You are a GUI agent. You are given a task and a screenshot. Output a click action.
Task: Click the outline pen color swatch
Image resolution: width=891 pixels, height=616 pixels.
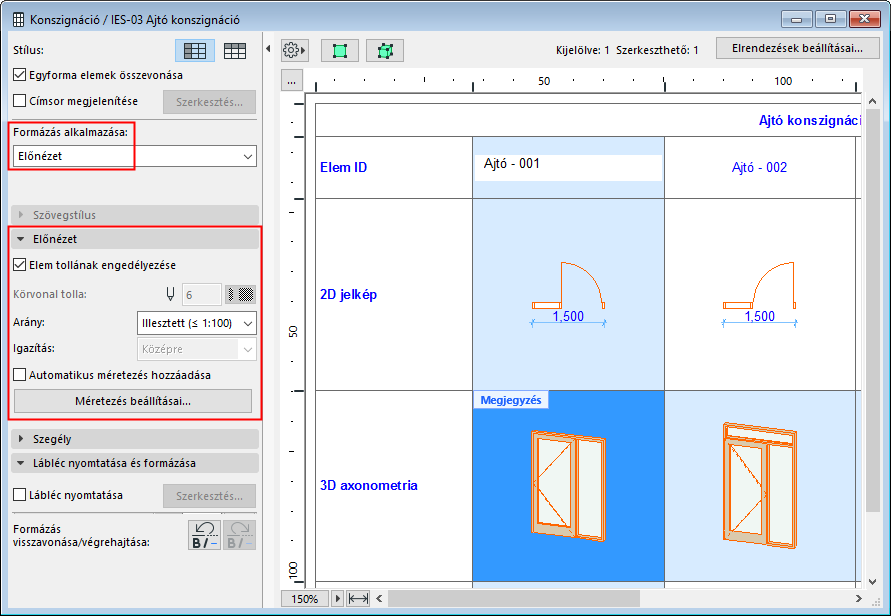click(240, 294)
